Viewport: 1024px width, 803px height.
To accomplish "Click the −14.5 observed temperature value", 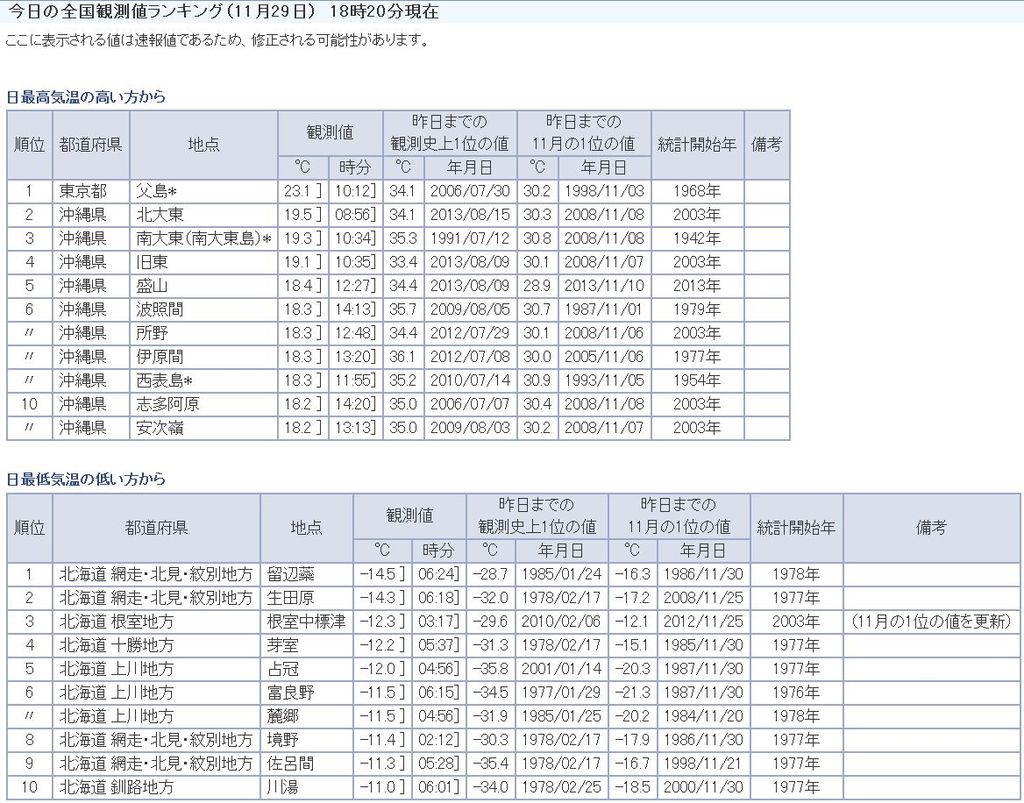I will (x=379, y=574).
